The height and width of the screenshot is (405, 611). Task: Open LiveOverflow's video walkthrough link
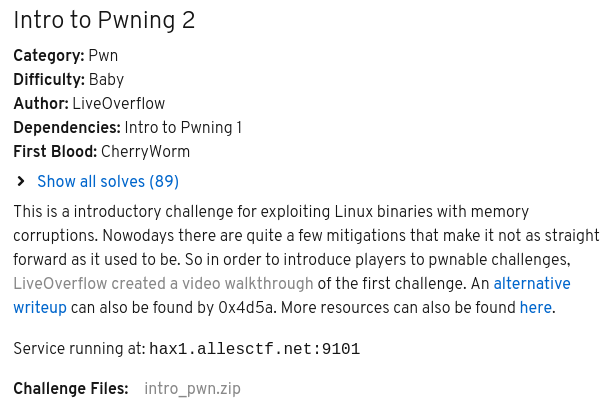pos(165,284)
